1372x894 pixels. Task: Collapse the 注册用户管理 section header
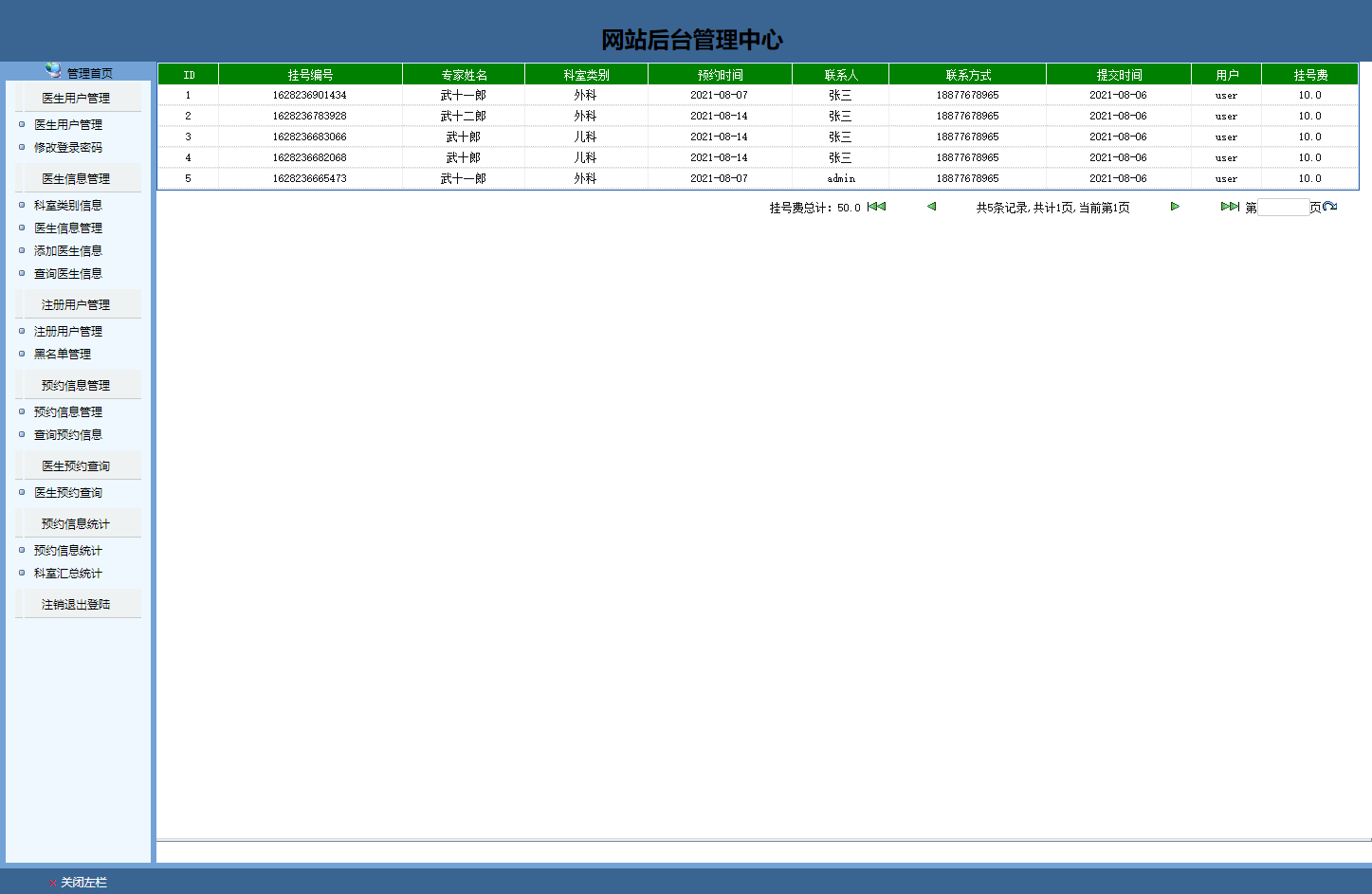pos(78,304)
